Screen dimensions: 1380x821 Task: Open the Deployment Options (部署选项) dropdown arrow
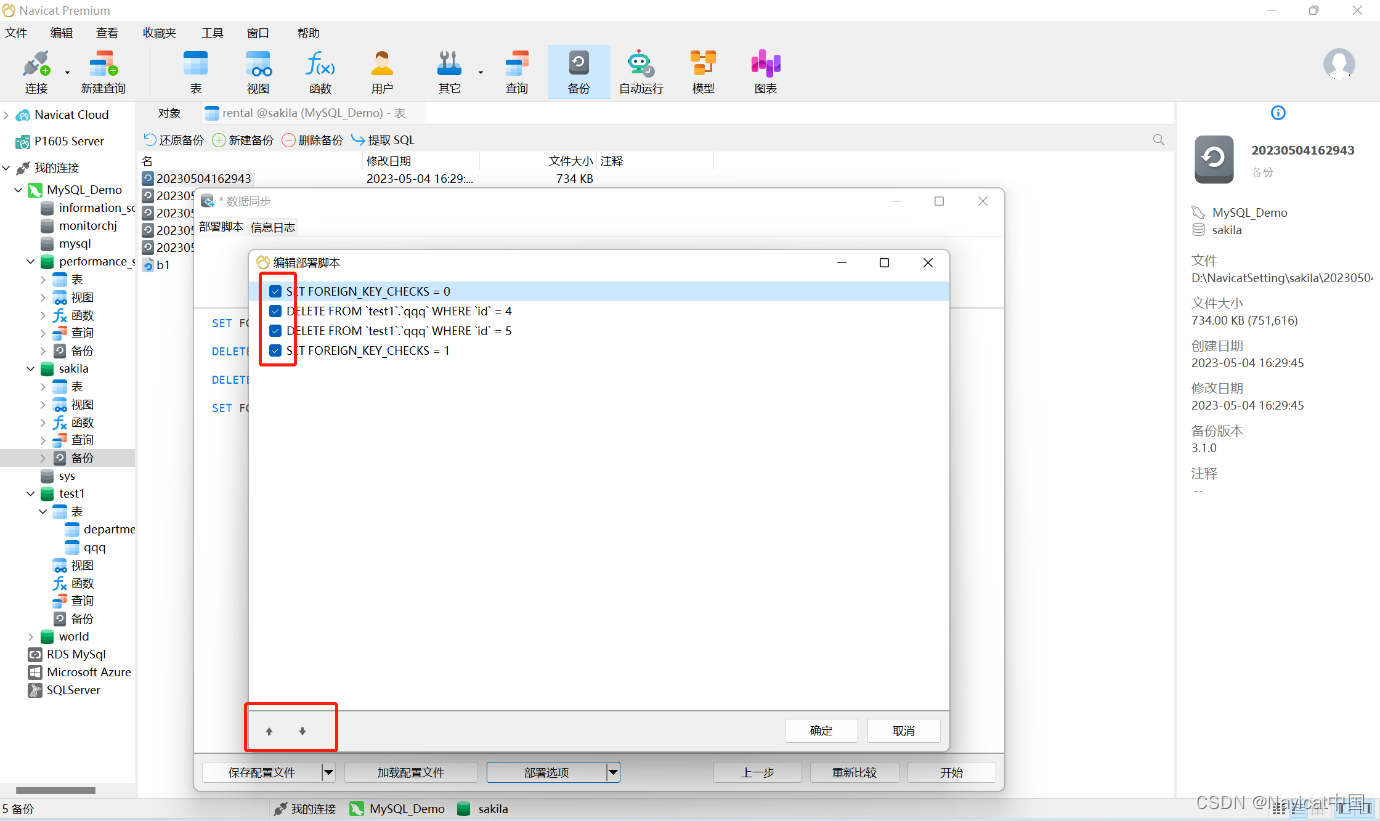tap(614, 772)
